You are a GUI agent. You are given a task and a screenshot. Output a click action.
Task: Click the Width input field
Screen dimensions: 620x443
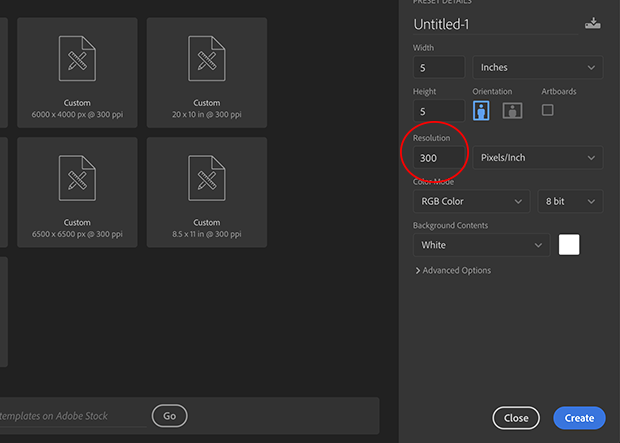click(x=439, y=68)
